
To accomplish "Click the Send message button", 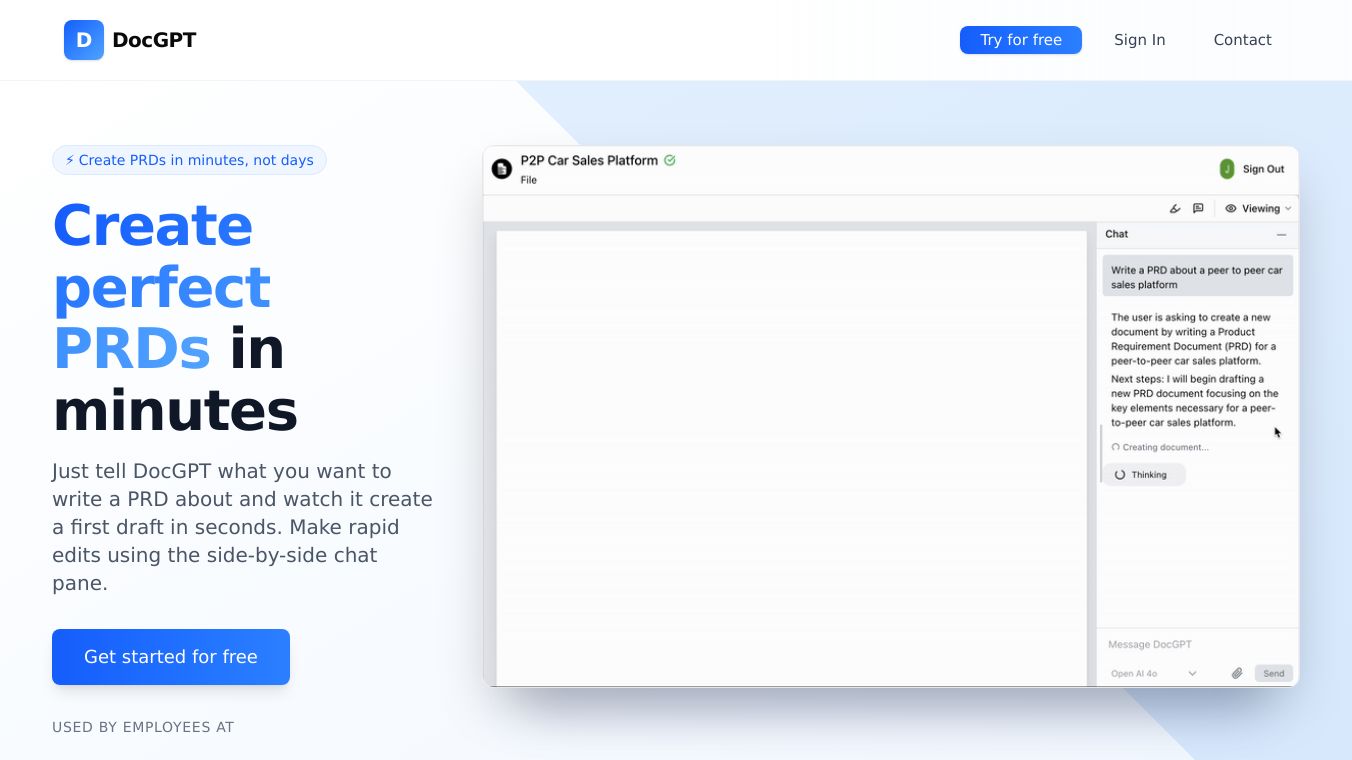I will tap(1273, 674).
